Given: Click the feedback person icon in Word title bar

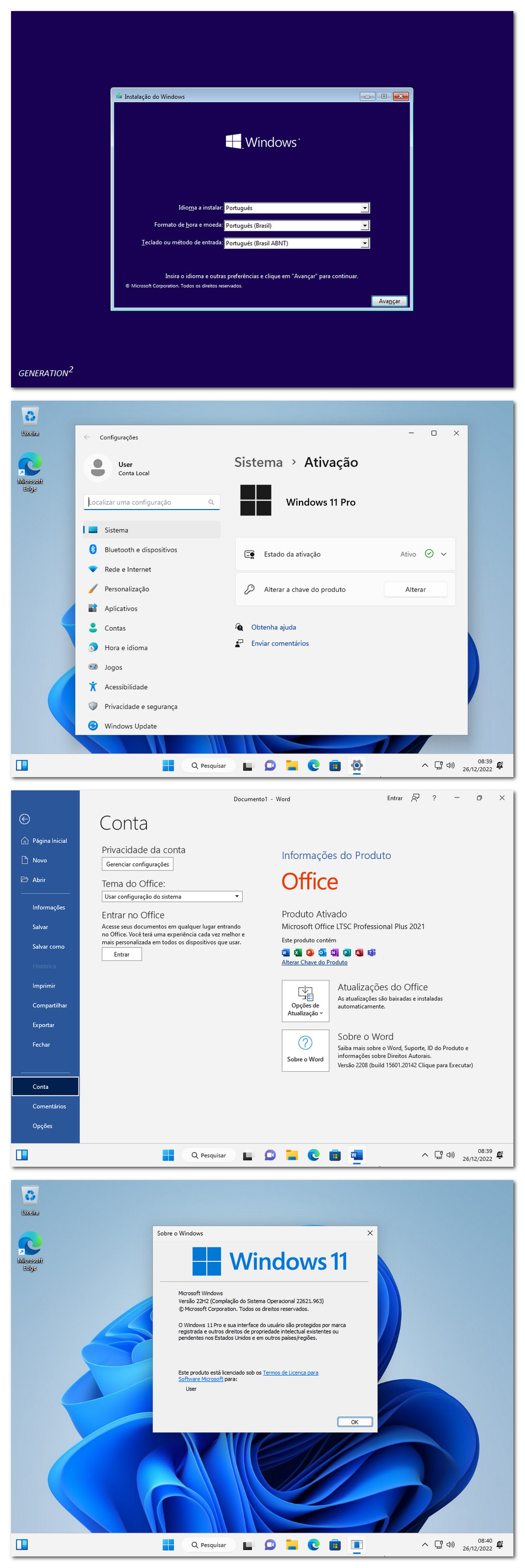Looking at the screenshot, I should (x=415, y=799).
